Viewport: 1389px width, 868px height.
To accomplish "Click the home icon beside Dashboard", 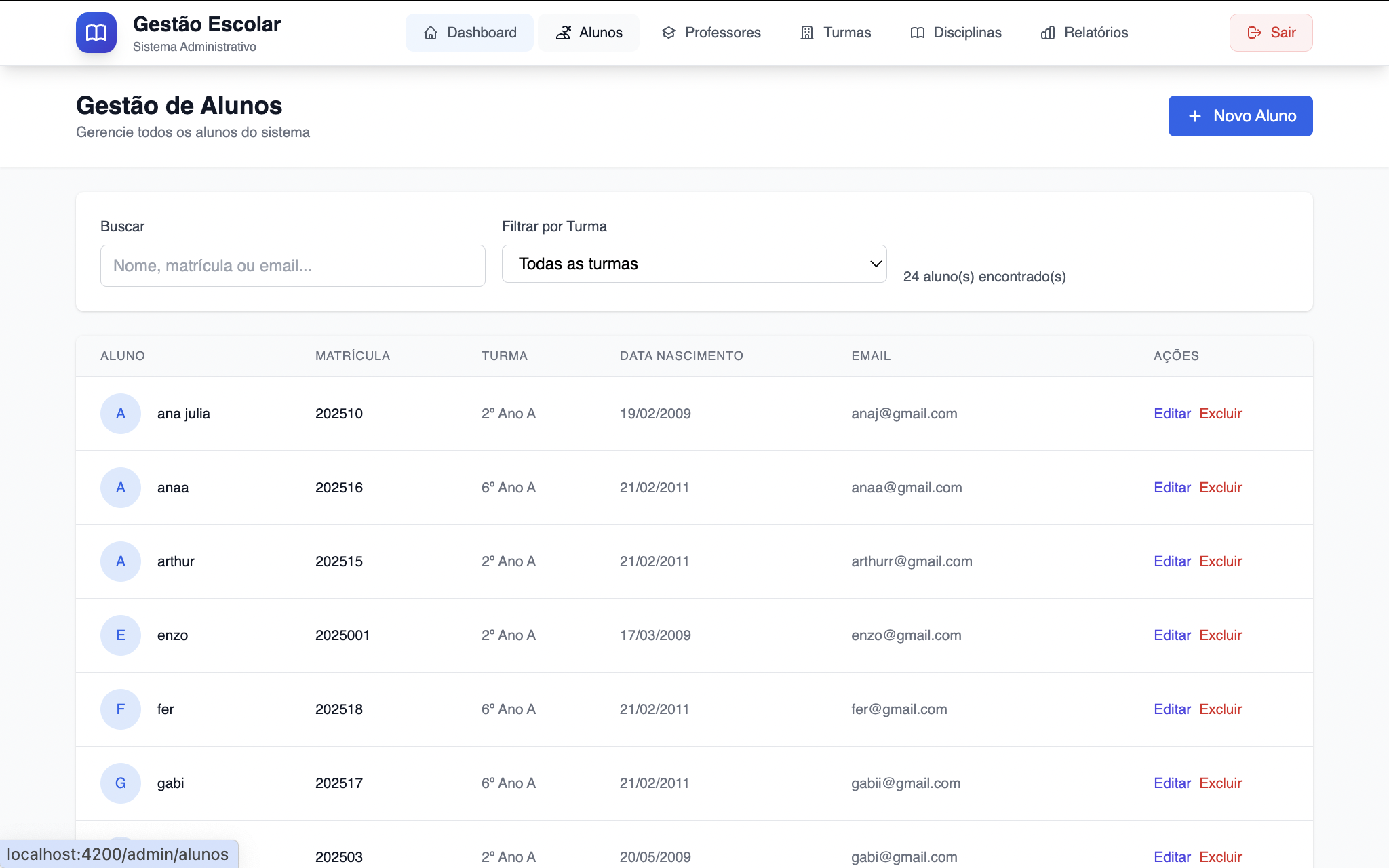I will tap(431, 33).
